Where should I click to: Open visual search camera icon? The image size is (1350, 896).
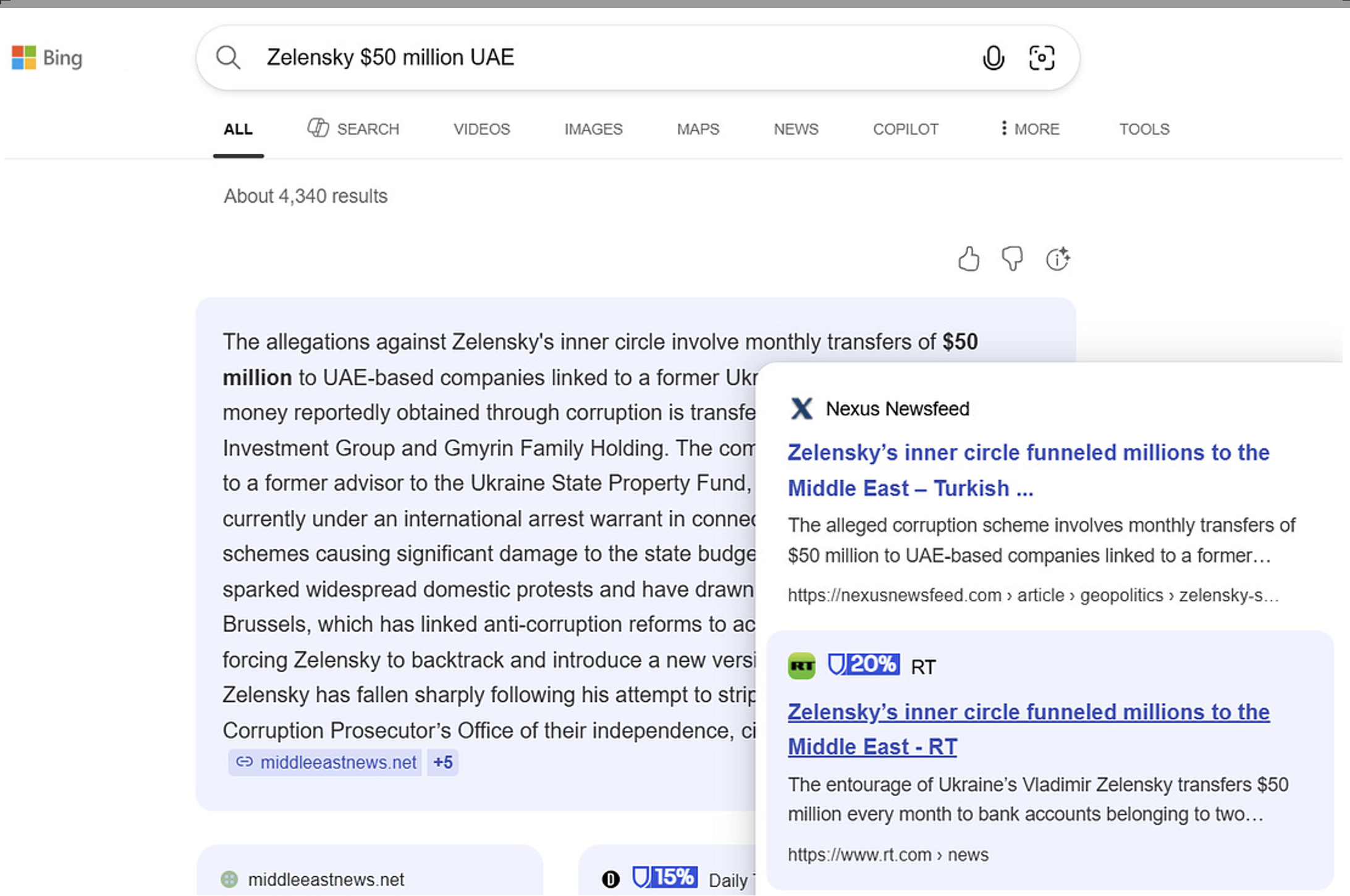pos(1041,58)
